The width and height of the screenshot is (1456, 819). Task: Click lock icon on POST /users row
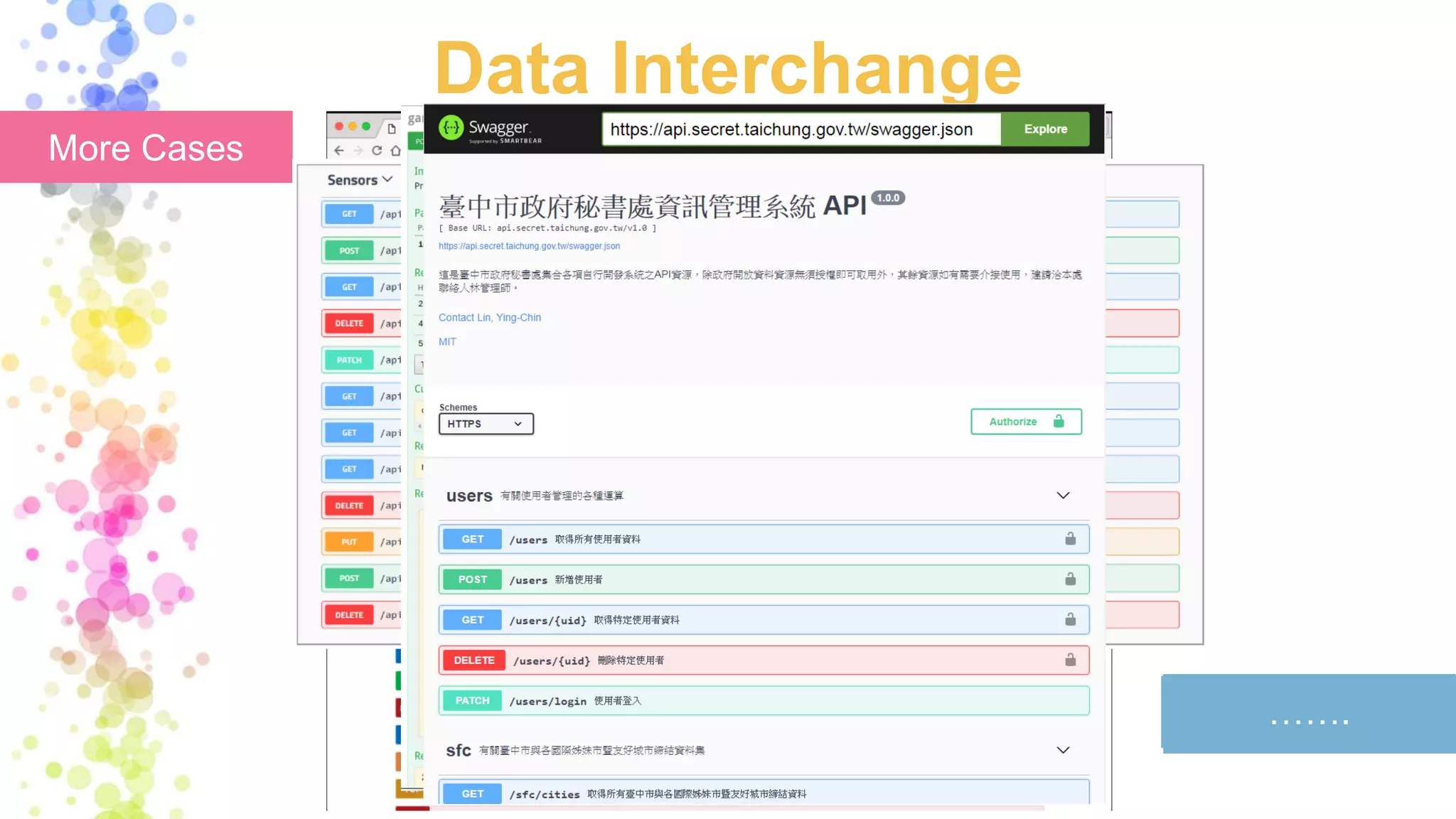[x=1070, y=579]
